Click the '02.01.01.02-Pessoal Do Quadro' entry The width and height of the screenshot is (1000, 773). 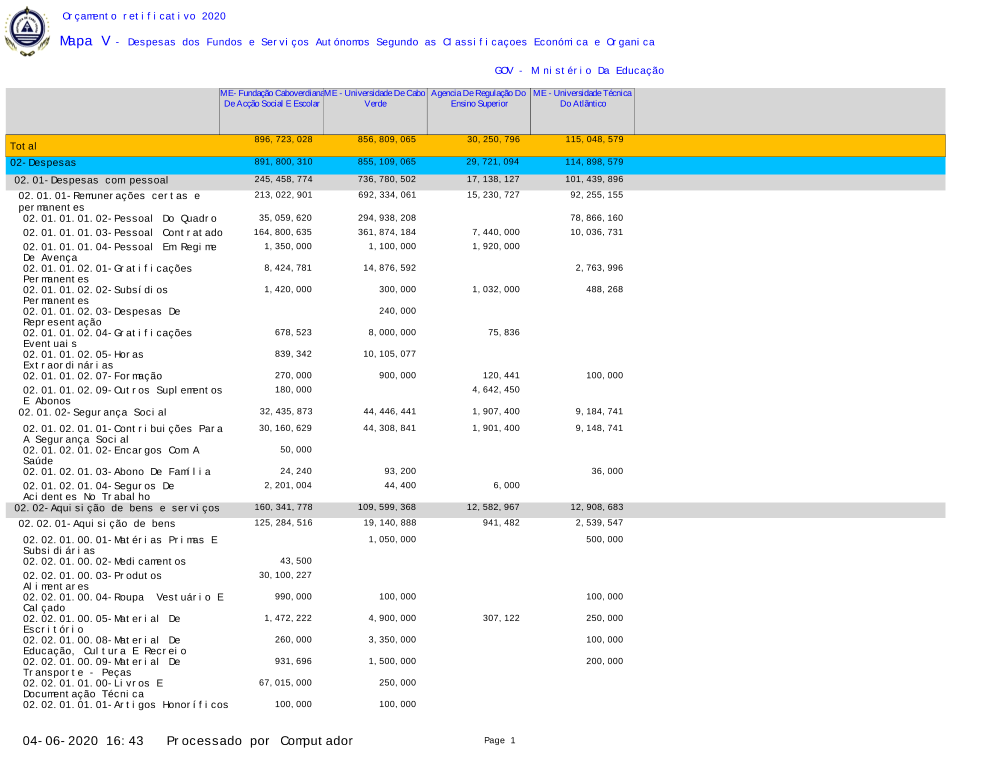point(120,218)
